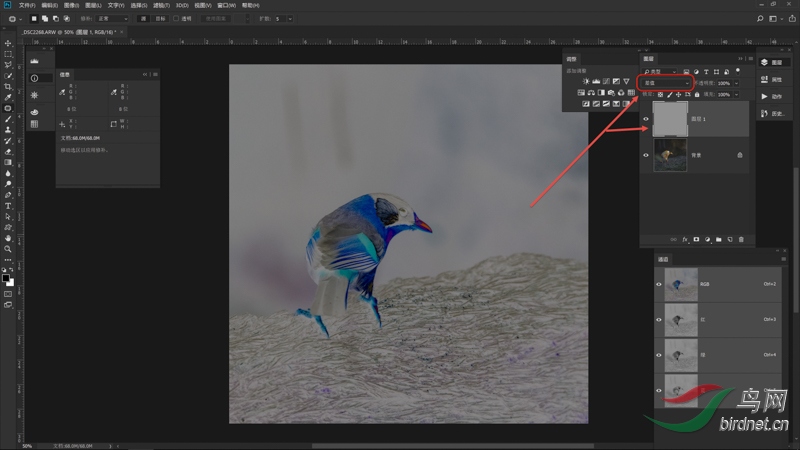Toggle visibility of the 背景 layer
Image resolution: width=800 pixels, height=450 pixels.
(646, 155)
